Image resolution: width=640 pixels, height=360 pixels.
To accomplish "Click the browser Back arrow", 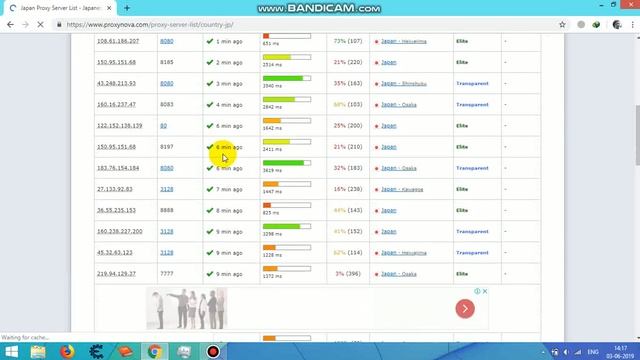I will tap(10, 25).
